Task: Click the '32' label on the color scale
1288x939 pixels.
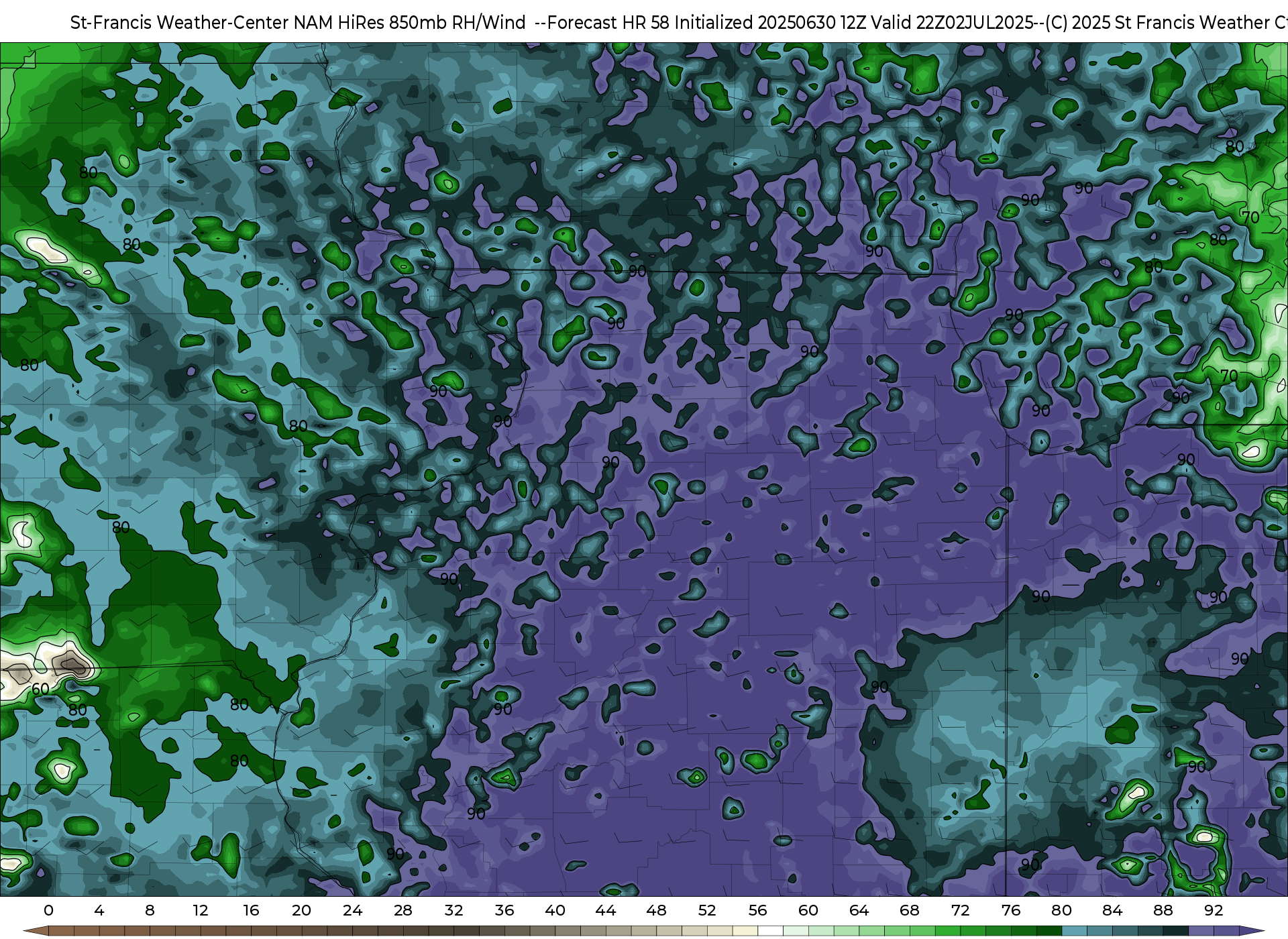Action: pyautogui.click(x=453, y=910)
